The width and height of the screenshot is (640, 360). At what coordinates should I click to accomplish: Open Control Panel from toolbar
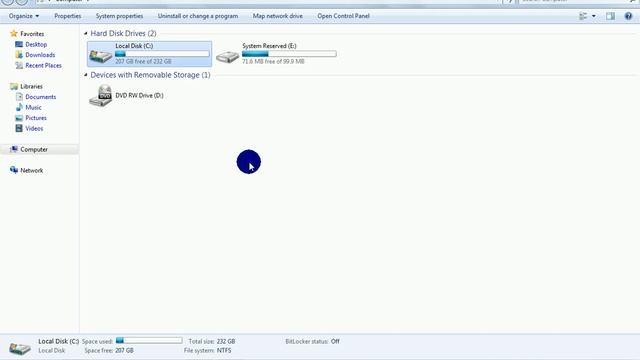[343, 16]
